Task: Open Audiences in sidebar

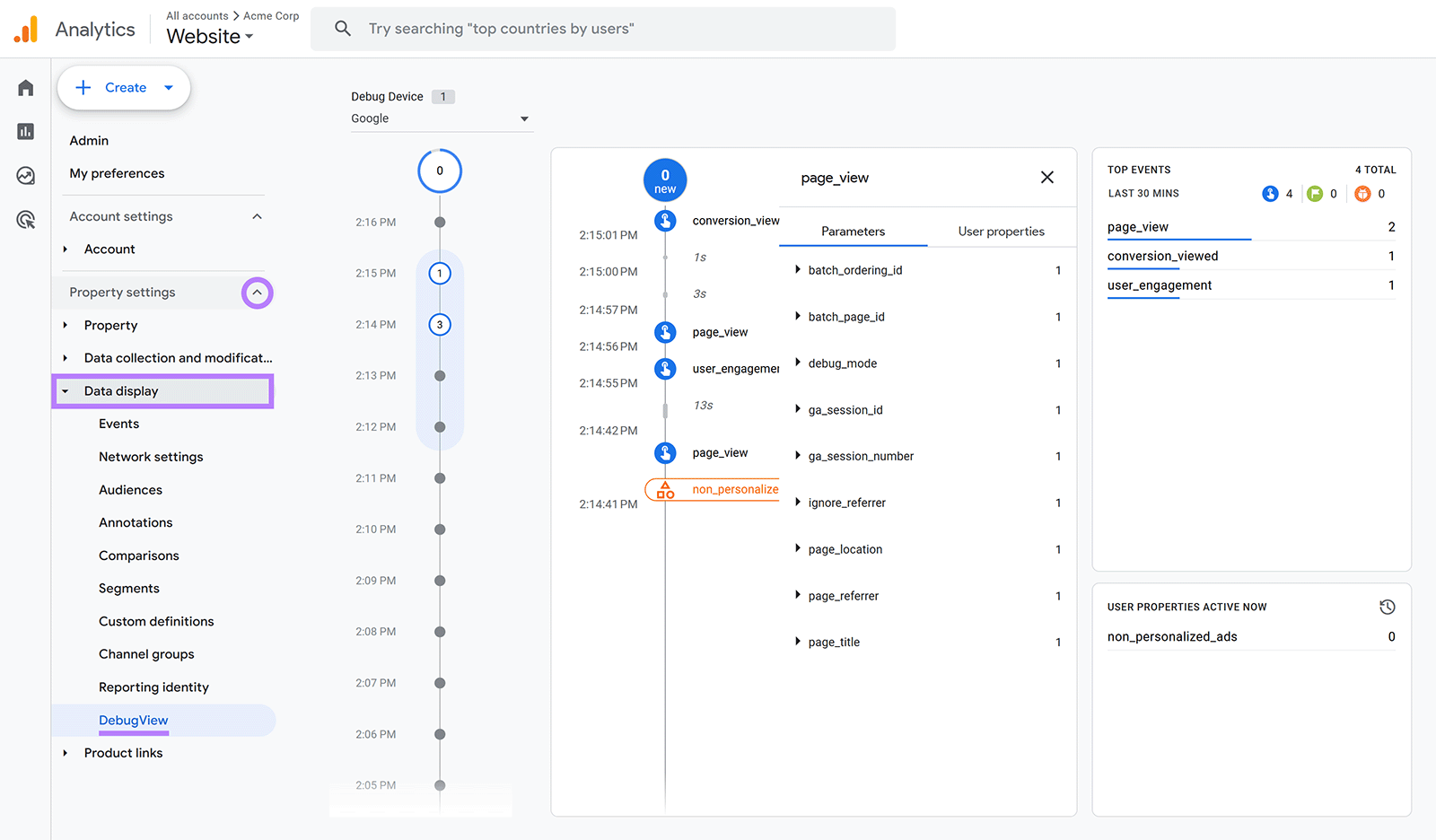Action: click(131, 490)
